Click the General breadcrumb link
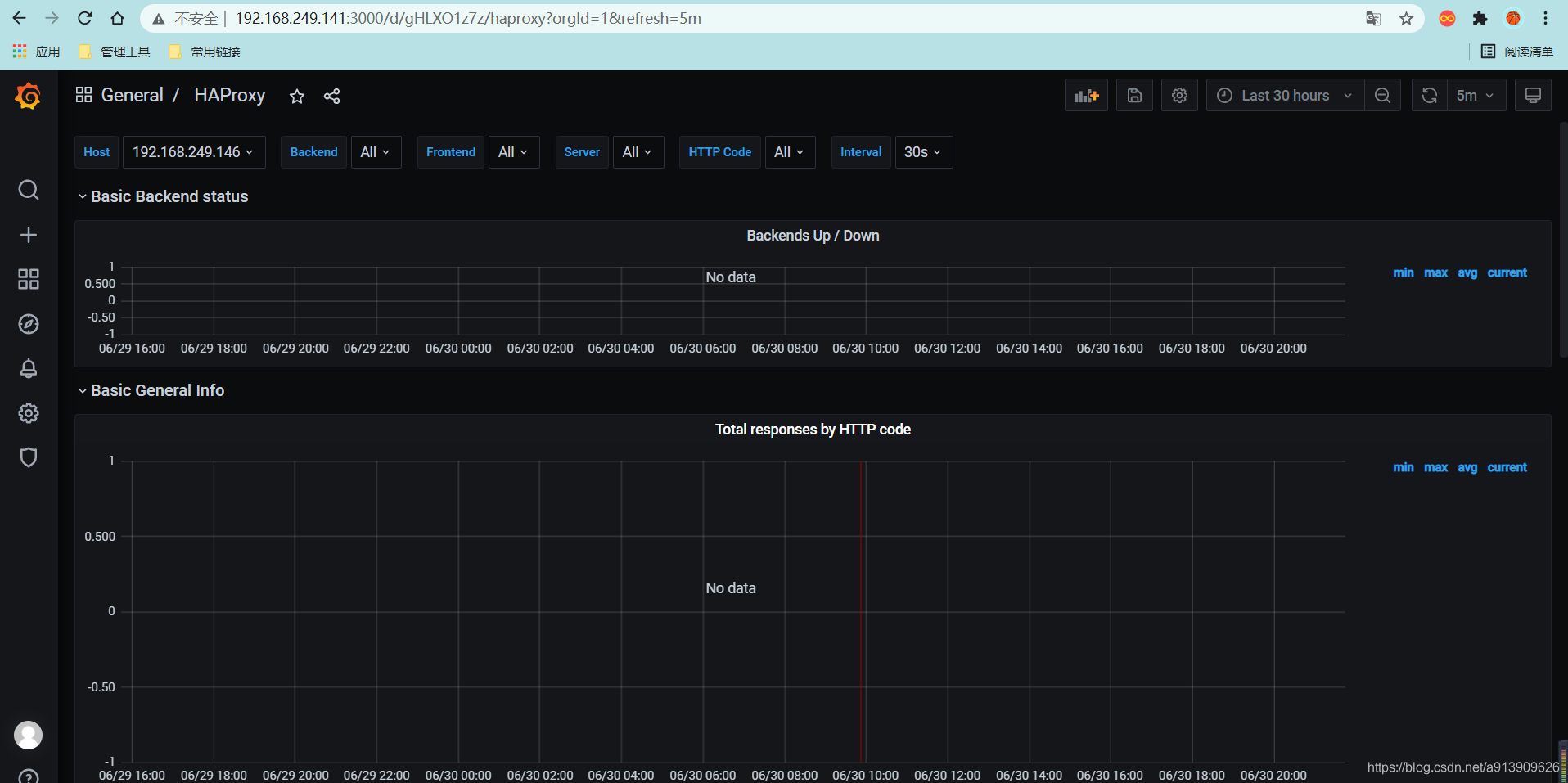This screenshot has height=783, width=1568. (132, 95)
